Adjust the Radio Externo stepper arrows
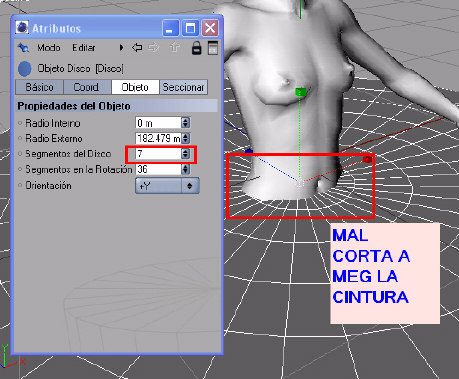Image resolution: width=459 pixels, height=379 pixels. pyautogui.click(x=186, y=138)
